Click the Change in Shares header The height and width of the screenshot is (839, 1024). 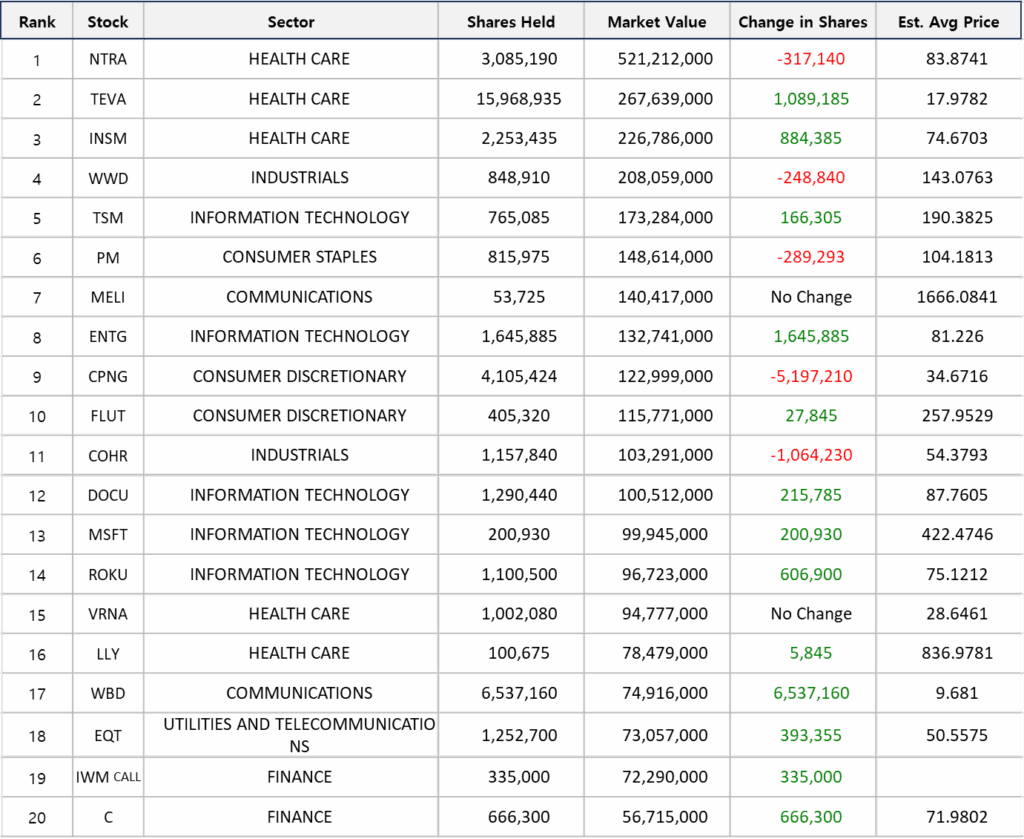(803, 22)
